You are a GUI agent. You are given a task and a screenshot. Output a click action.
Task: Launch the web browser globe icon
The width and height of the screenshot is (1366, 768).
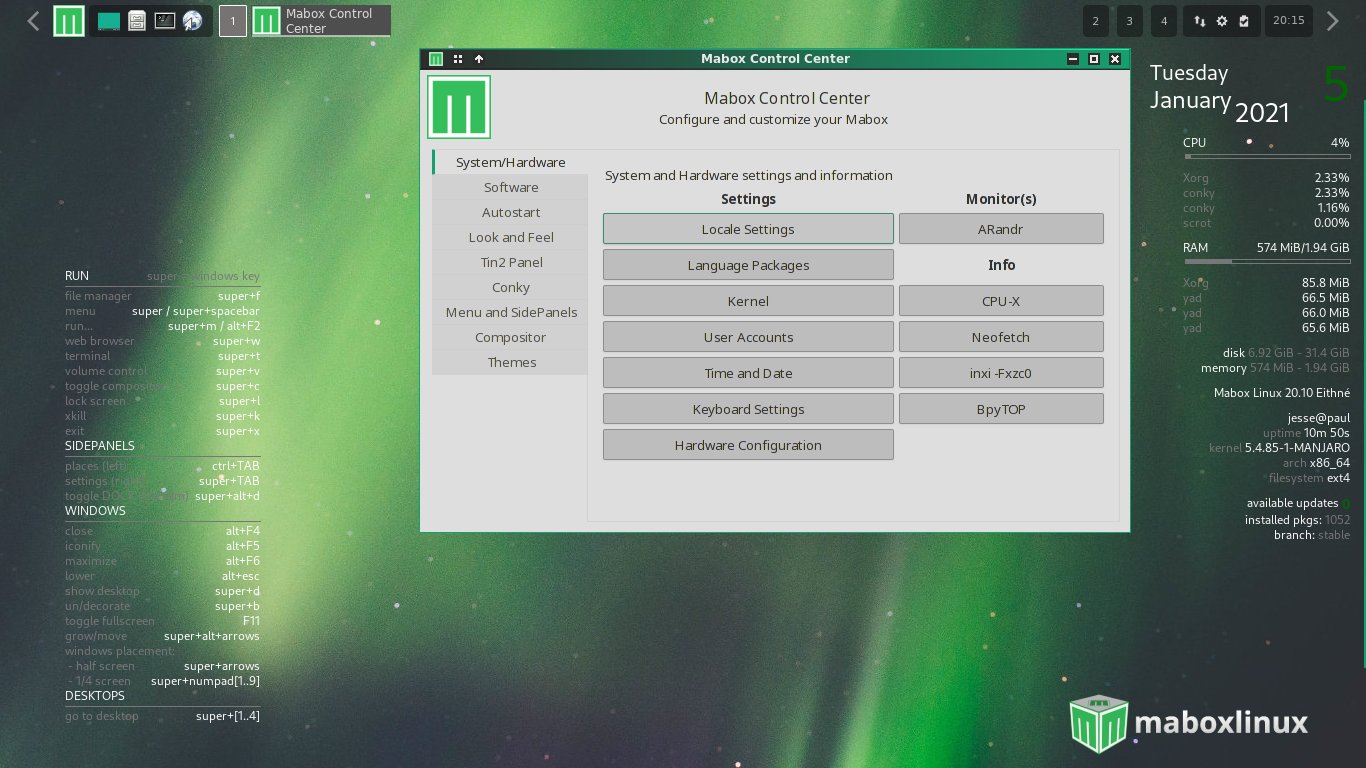tap(192, 21)
